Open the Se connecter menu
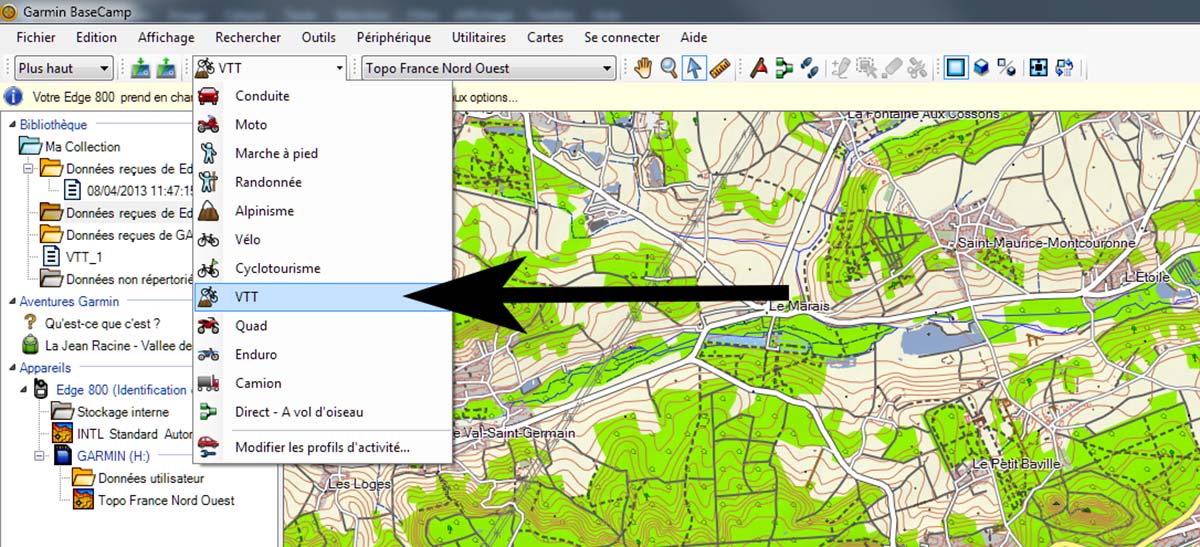 click(622, 37)
